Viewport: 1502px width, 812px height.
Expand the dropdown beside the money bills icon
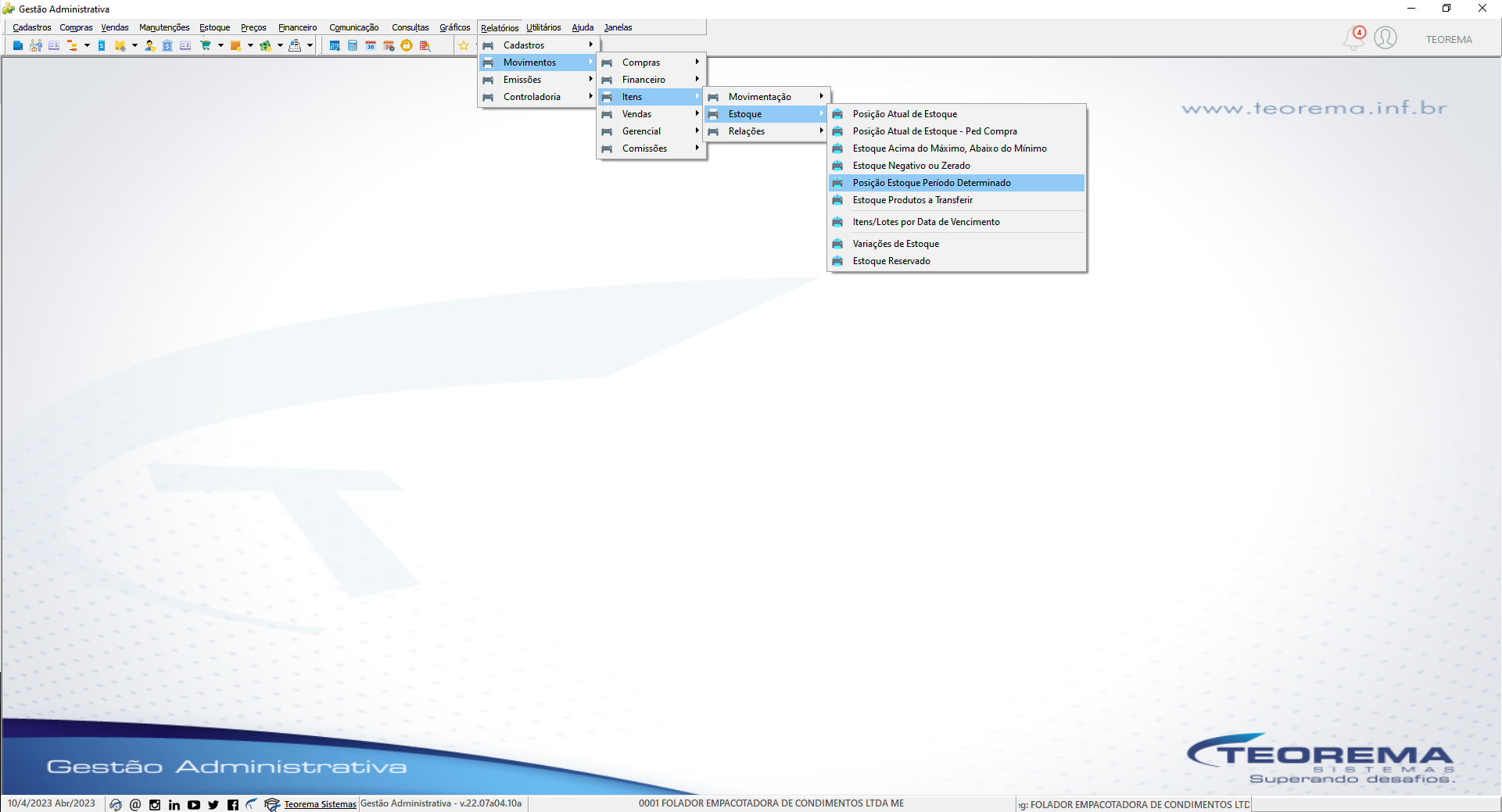(x=280, y=45)
